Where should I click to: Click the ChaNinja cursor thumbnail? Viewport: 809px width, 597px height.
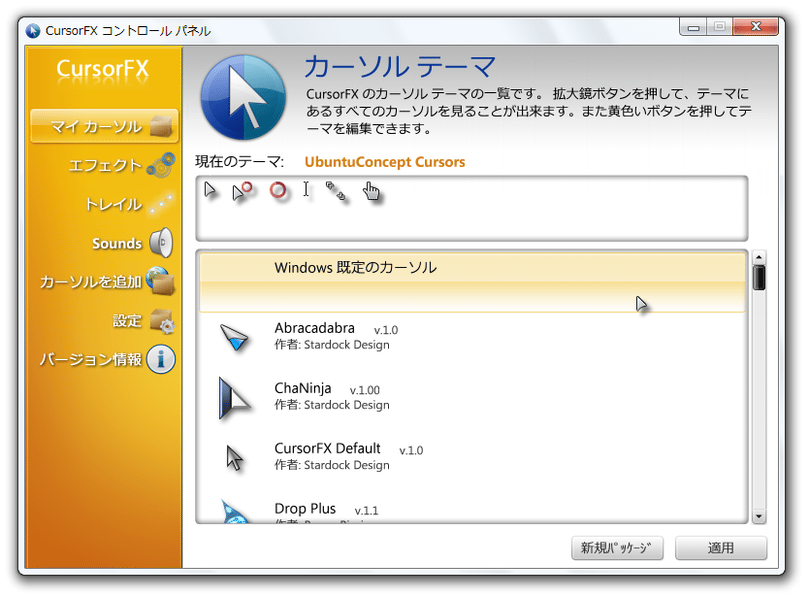click(234, 397)
